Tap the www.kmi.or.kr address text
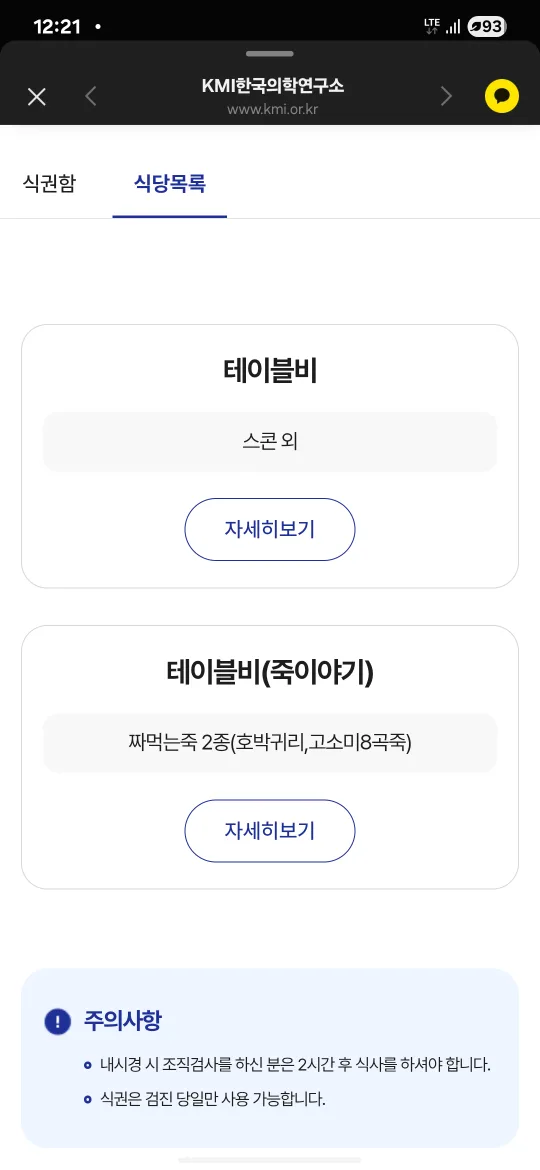This screenshot has height=1170, width=540. pyautogui.click(x=273, y=110)
